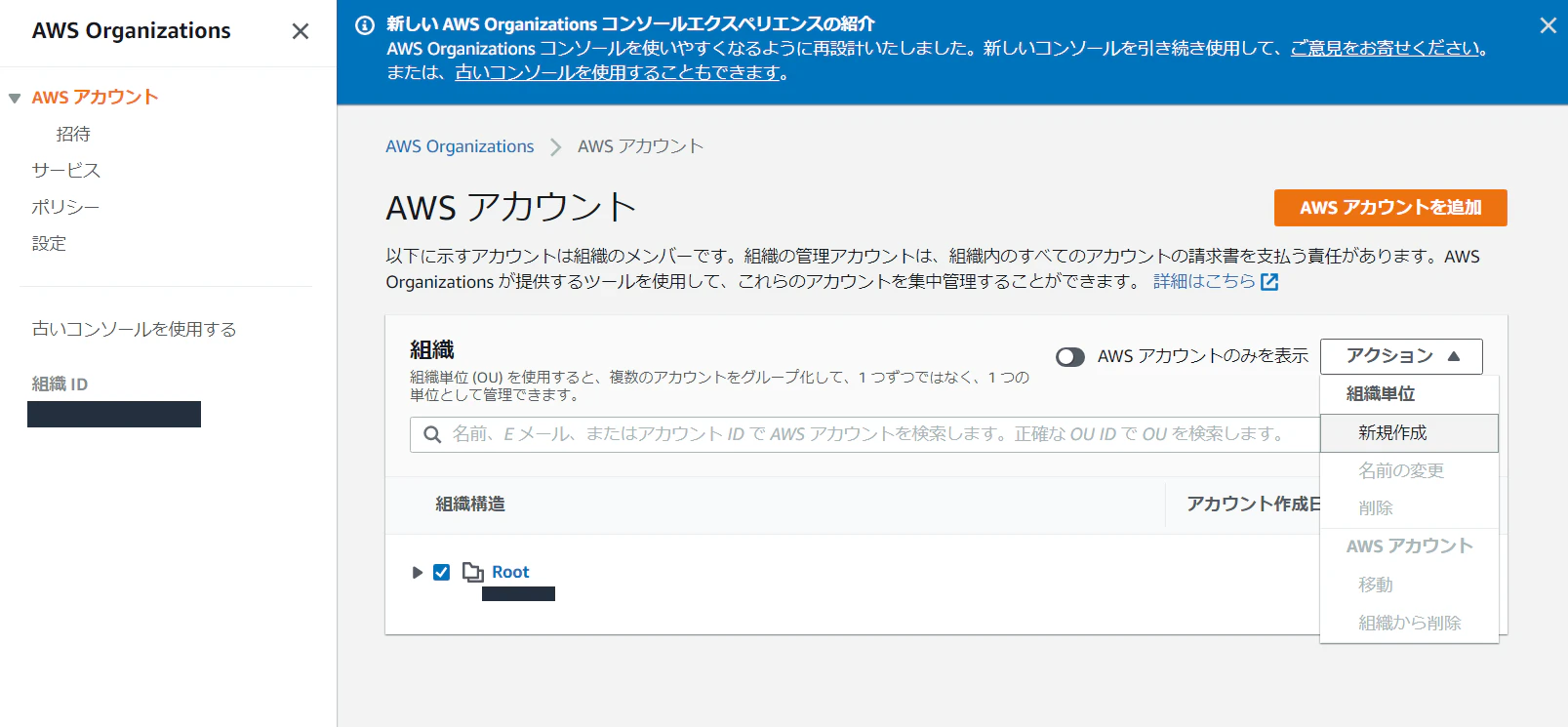Toggle AWS アカウントのみを表示 switch
The image size is (1568, 727).
coord(1069,357)
